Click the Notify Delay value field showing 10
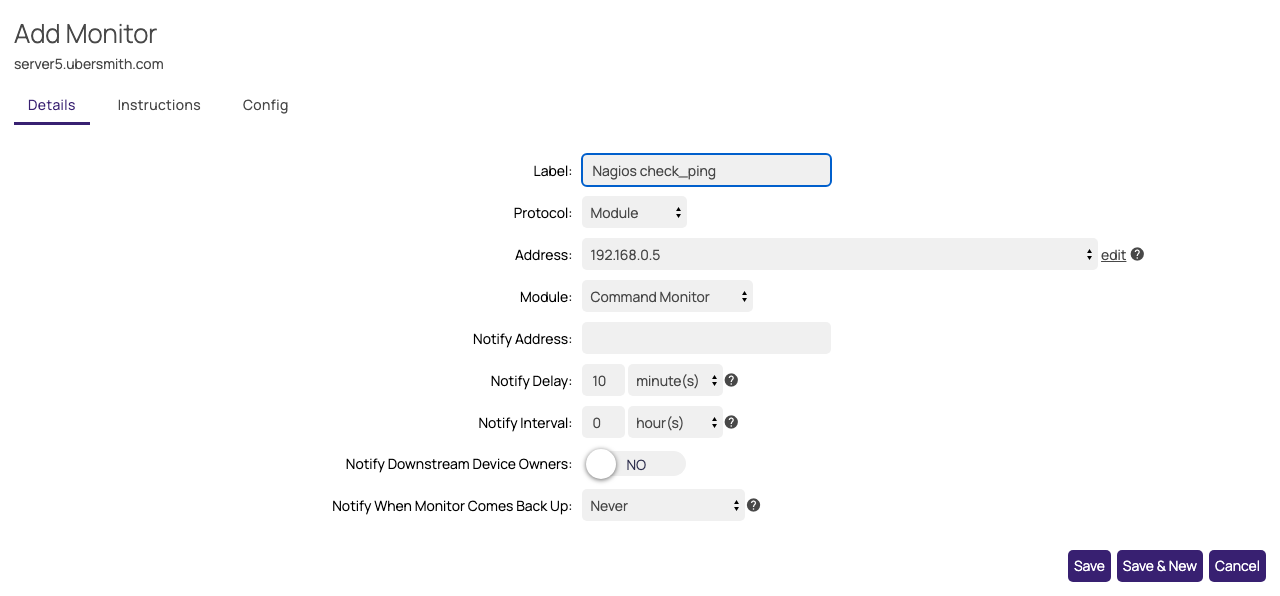This screenshot has width=1280, height=596. tap(603, 380)
